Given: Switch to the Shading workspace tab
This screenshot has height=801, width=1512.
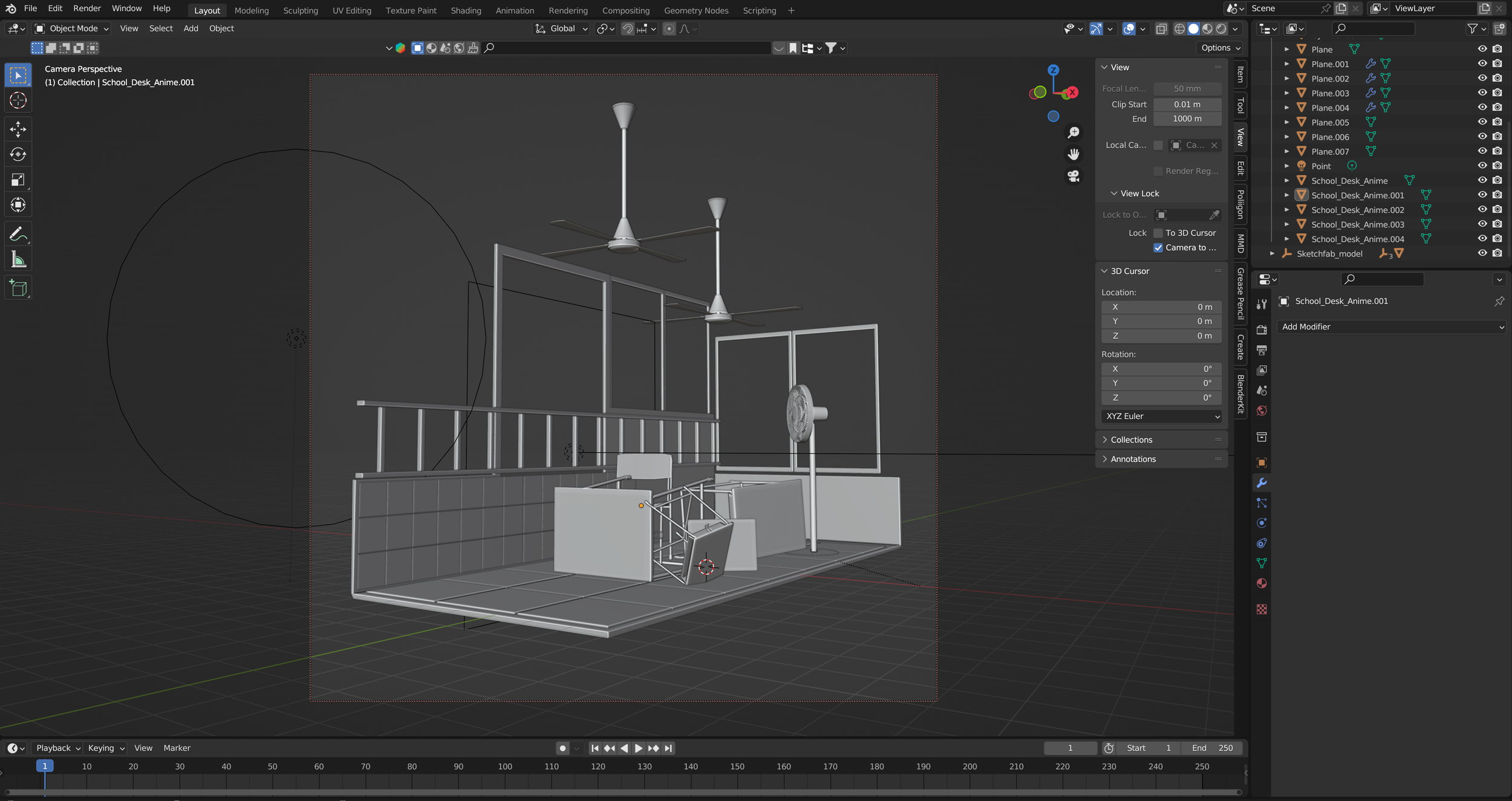Looking at the screenshot, I should tap(466, 10).
